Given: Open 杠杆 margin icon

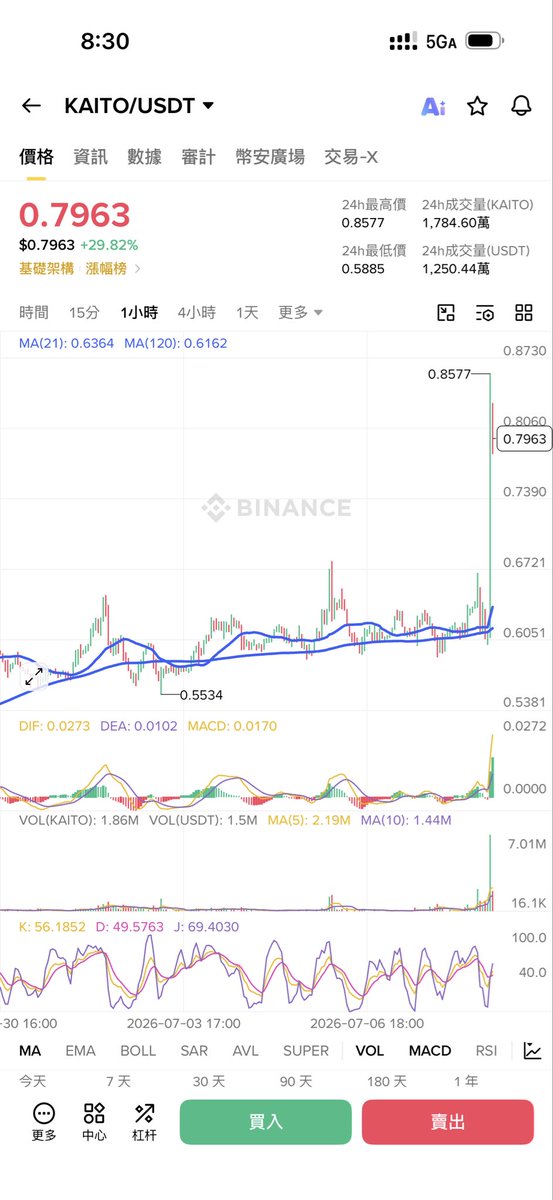Looking at the screenshot, I should [144, 1122].
